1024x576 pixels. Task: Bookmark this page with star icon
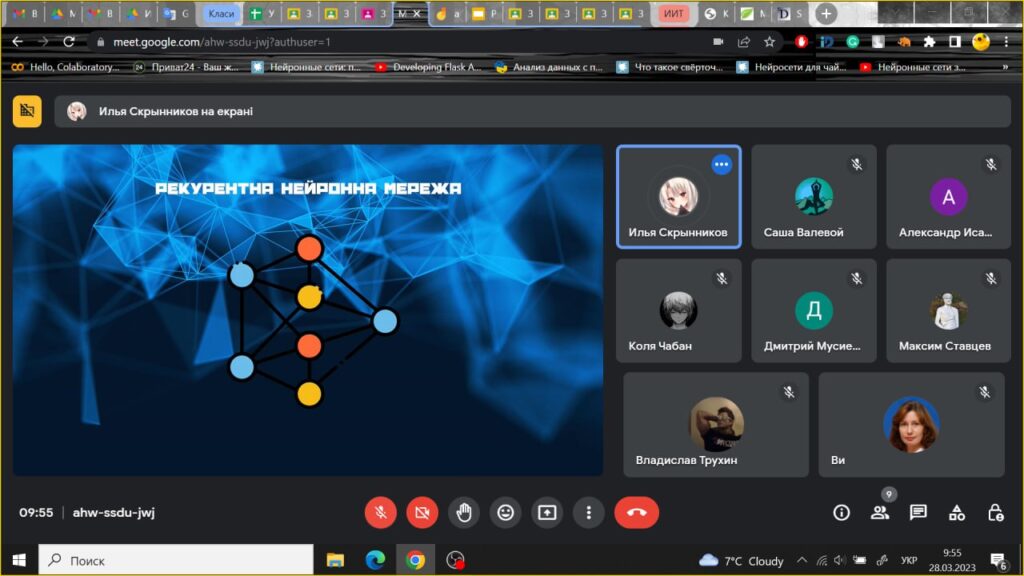(769, 42)
